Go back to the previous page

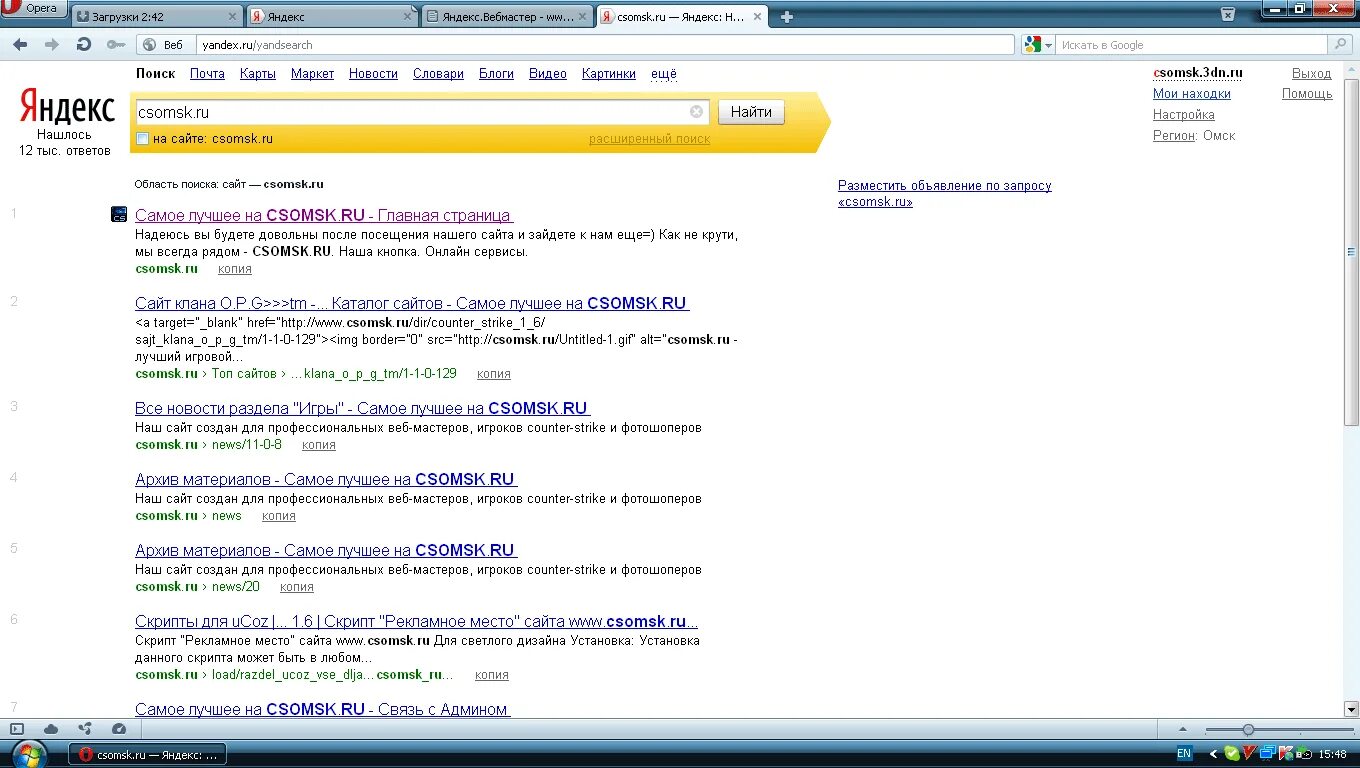(x=20, y=44)
